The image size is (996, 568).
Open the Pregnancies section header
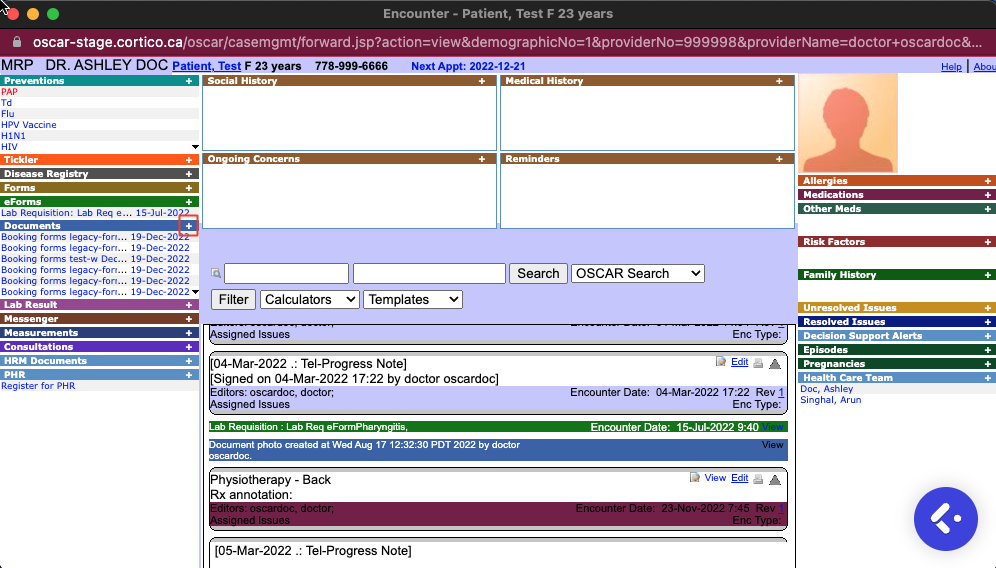[x=834, y=363]
